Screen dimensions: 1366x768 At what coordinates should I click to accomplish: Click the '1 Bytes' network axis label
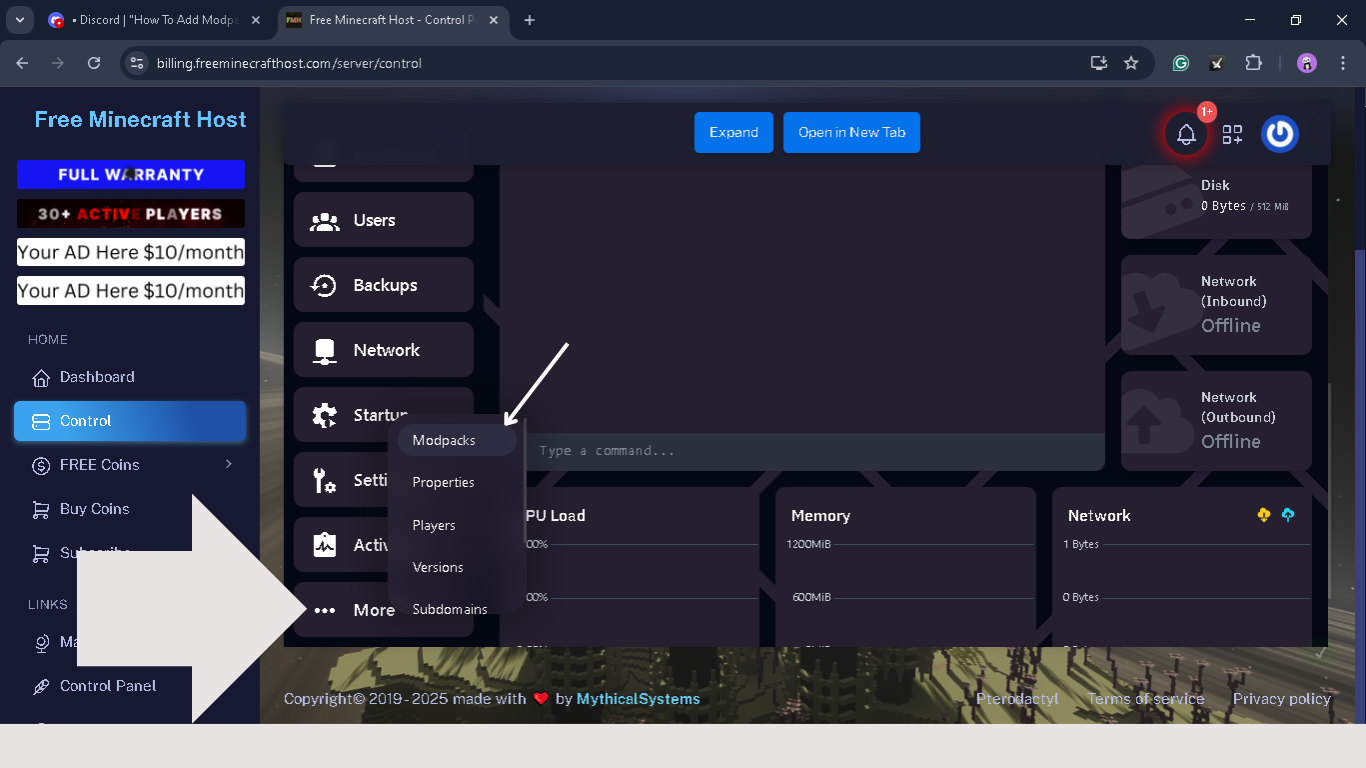pos(1081,544)
